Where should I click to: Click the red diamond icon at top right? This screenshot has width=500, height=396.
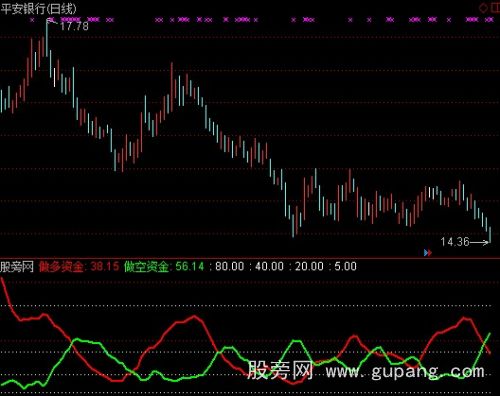click(483, 7)
